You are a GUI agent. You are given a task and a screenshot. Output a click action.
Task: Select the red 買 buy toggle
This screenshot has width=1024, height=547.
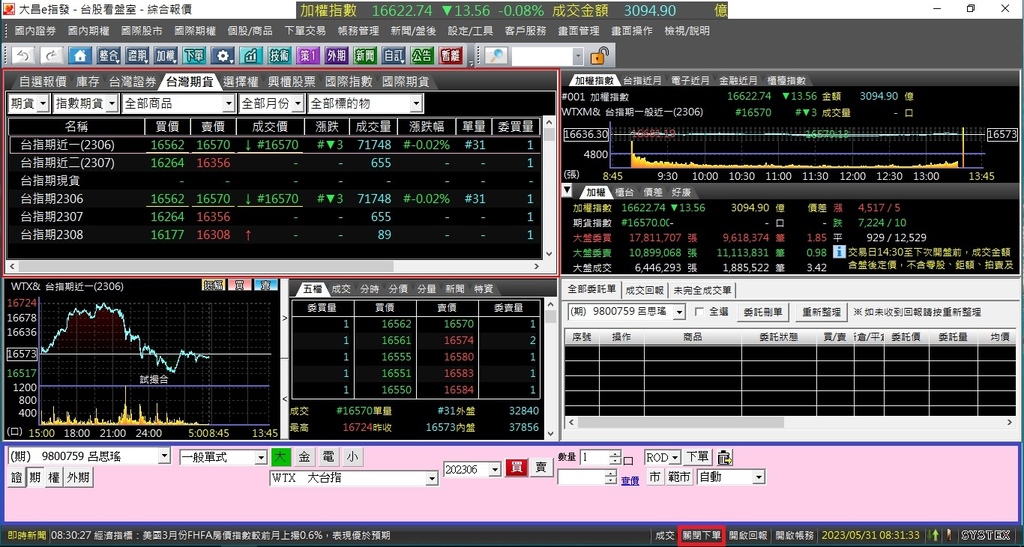tap(516, 467)
